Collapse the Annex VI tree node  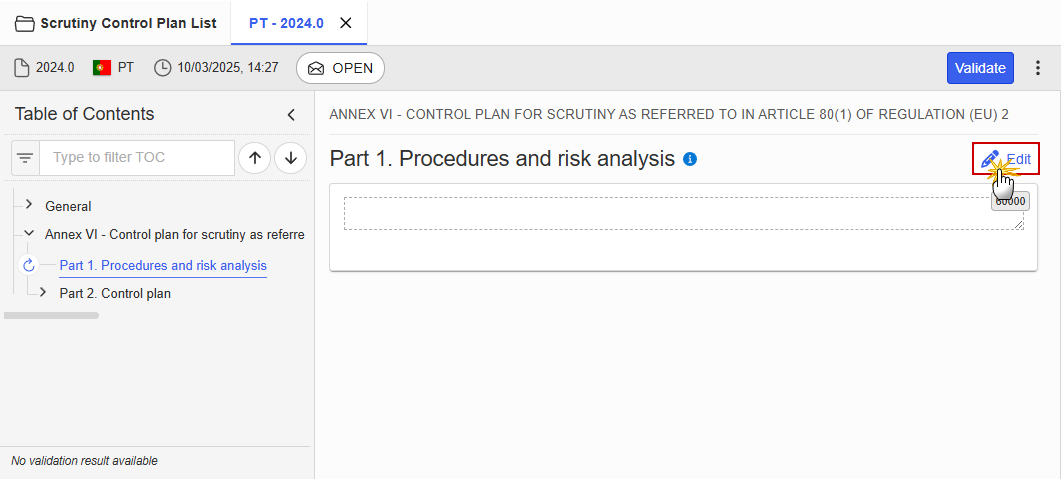(28, 233)
